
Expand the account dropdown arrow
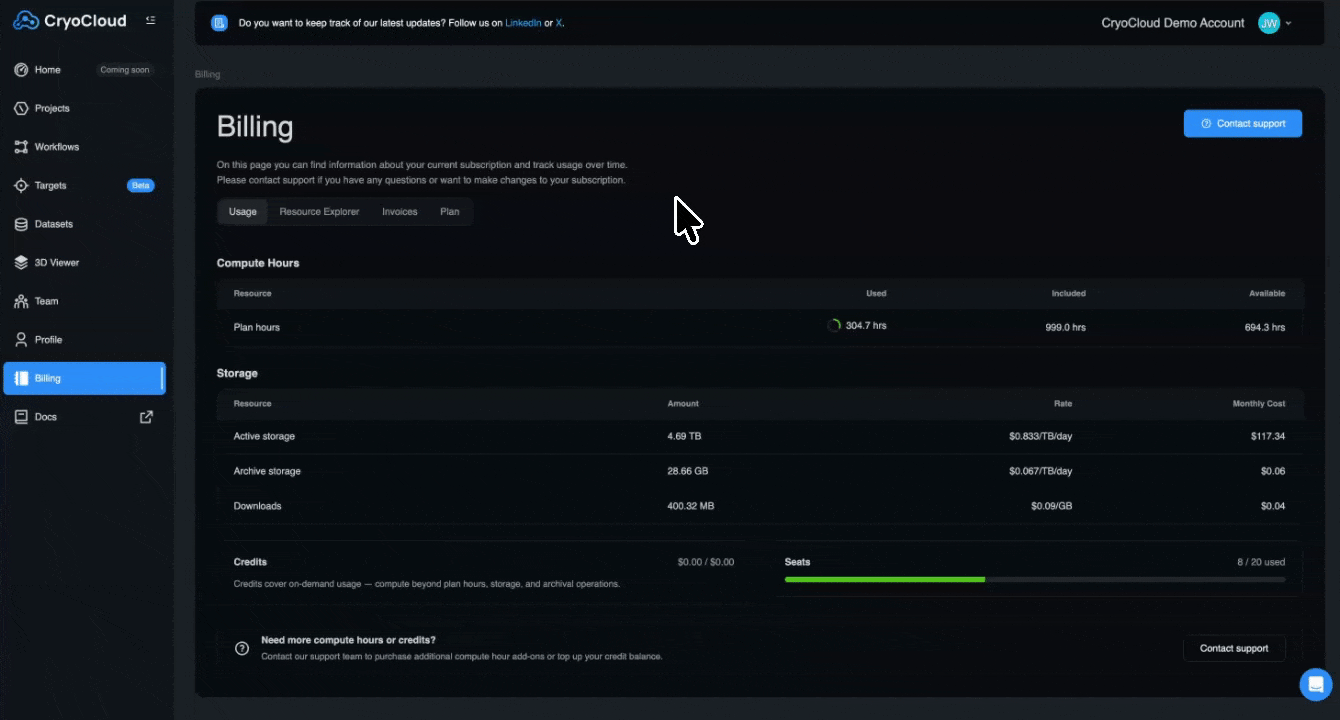pos(1288,23)
